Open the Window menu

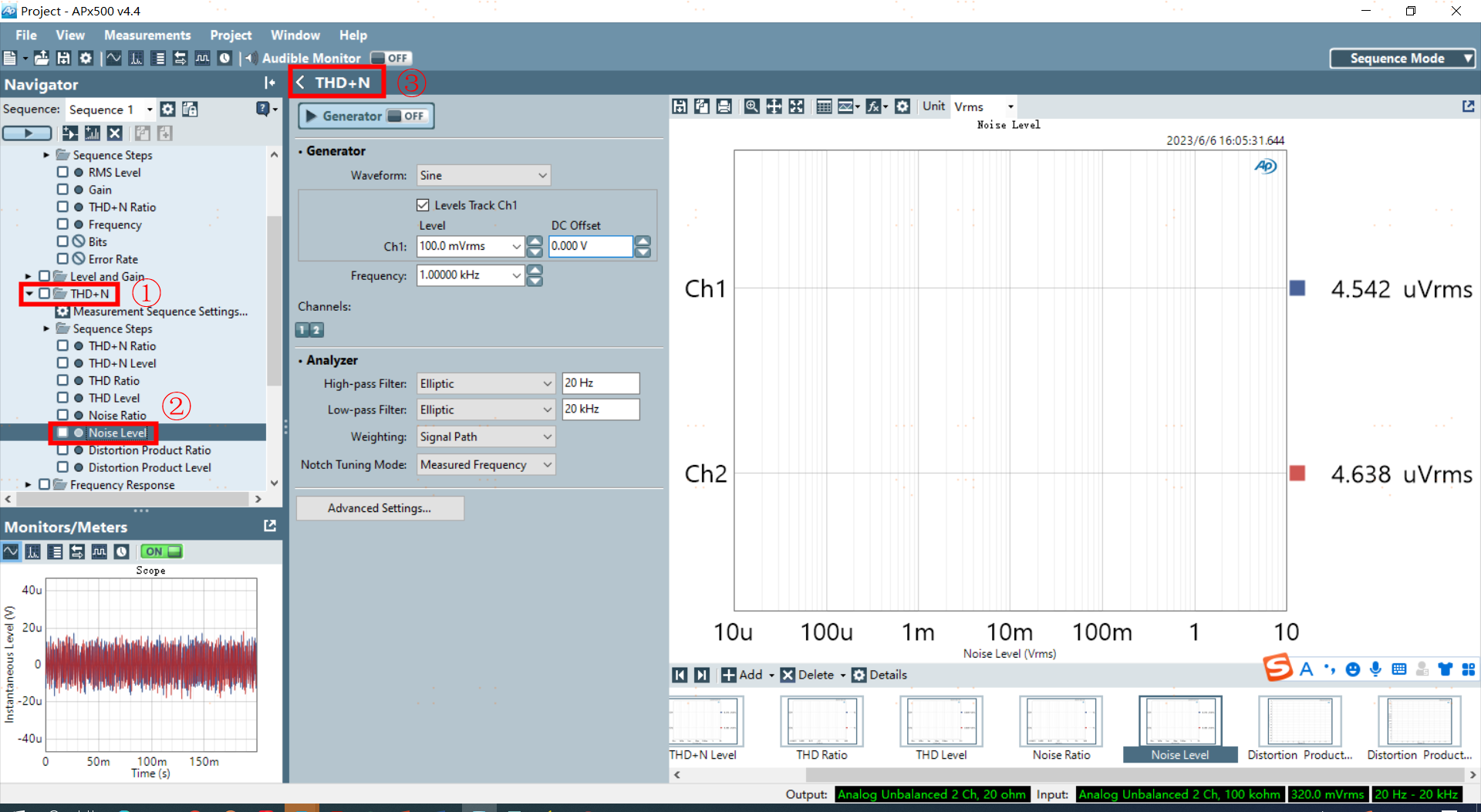click(x=295, y=35)
